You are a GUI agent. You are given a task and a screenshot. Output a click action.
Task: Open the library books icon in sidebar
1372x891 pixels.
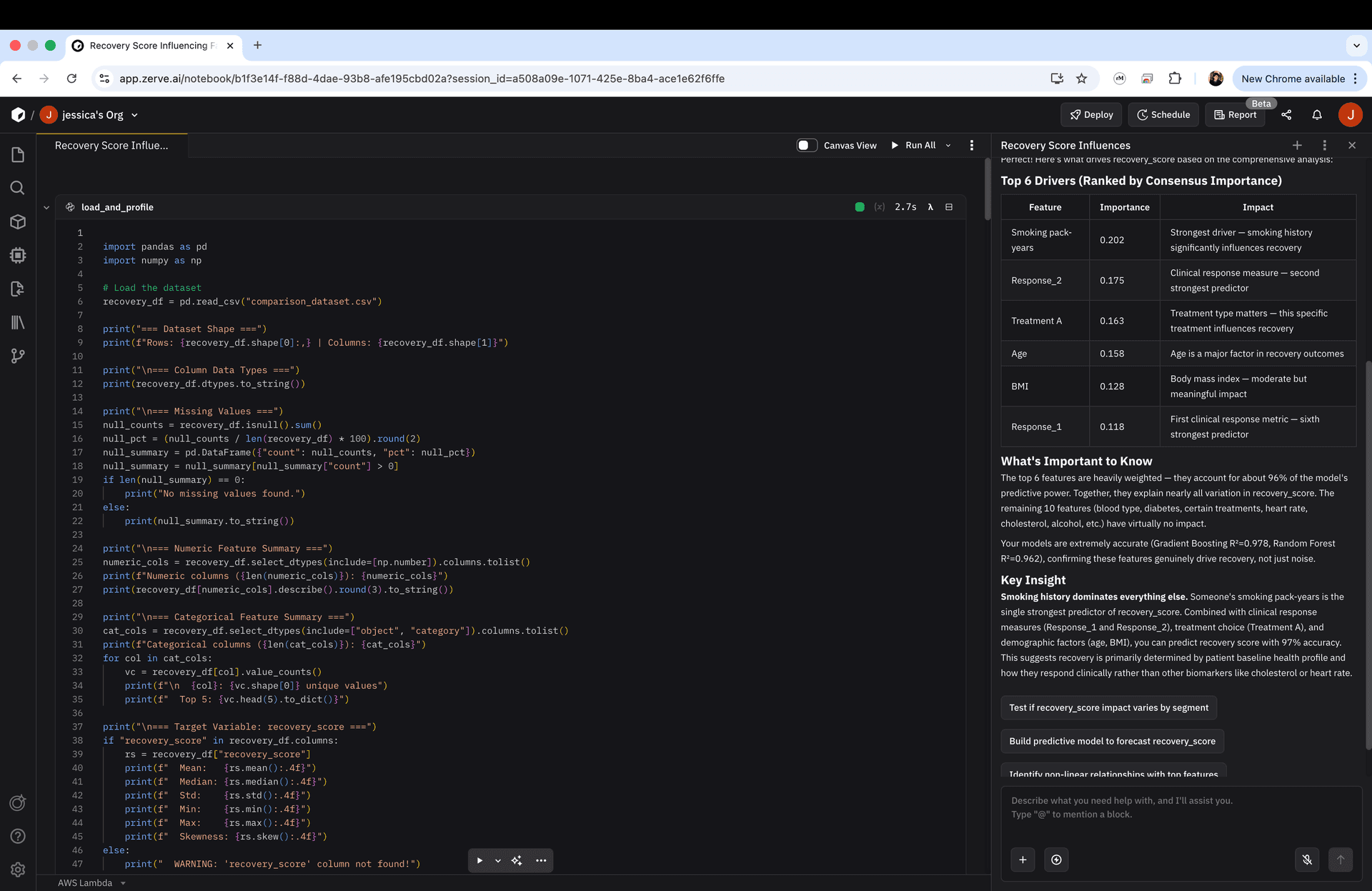click(18, 322)
